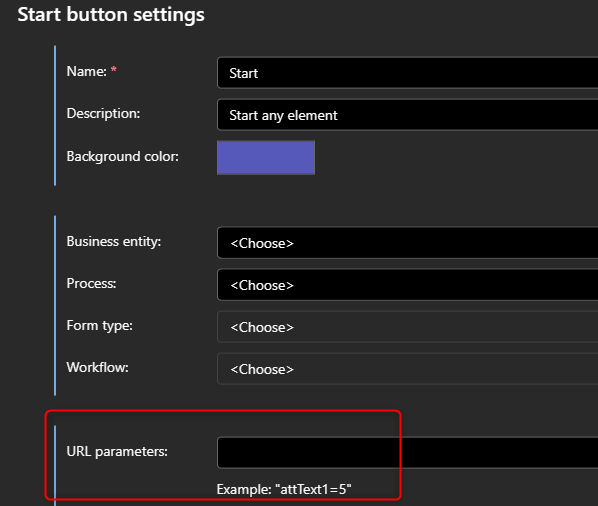The width and height of the screenshot is (598, 506).
Task: Click into the URL parameters input field
Action: [x=407, y=453]
